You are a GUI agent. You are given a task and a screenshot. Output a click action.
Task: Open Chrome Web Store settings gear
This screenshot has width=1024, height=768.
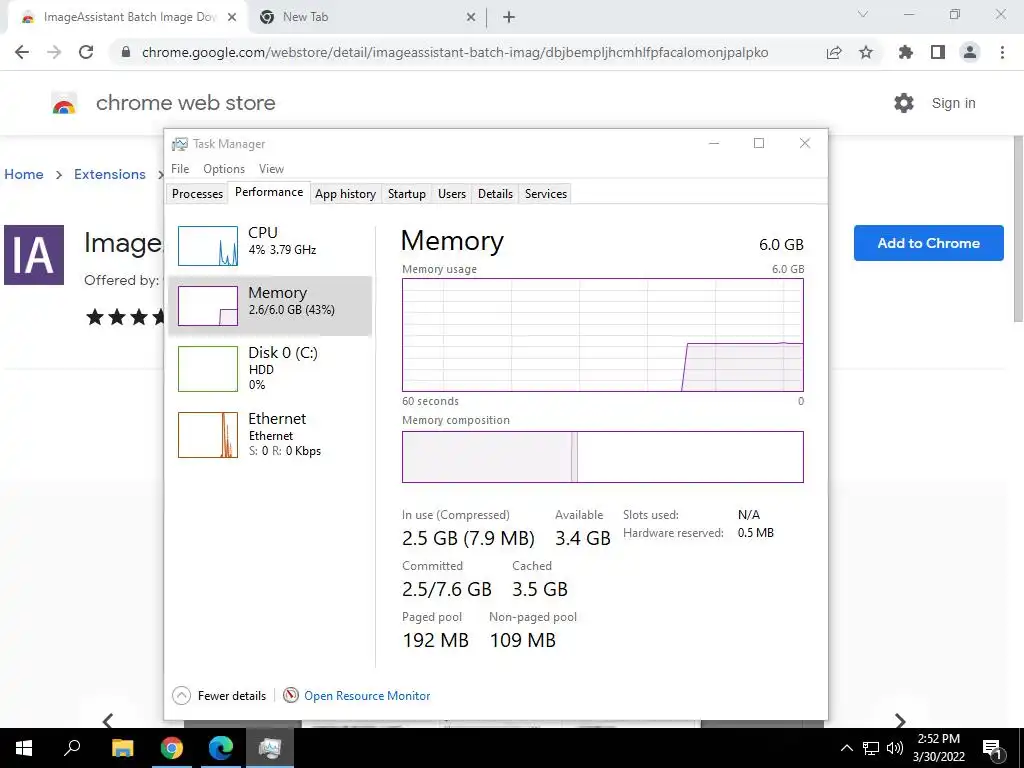pos(904,103)
